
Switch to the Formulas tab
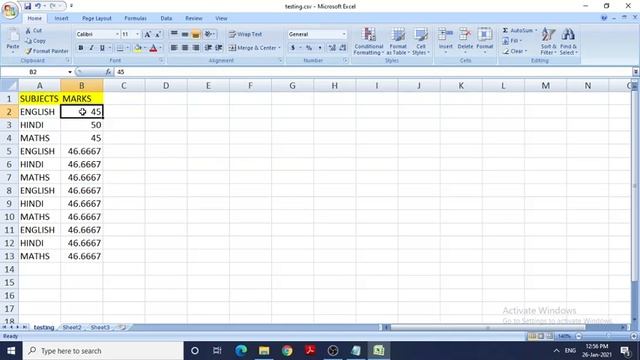coord(136,18)
